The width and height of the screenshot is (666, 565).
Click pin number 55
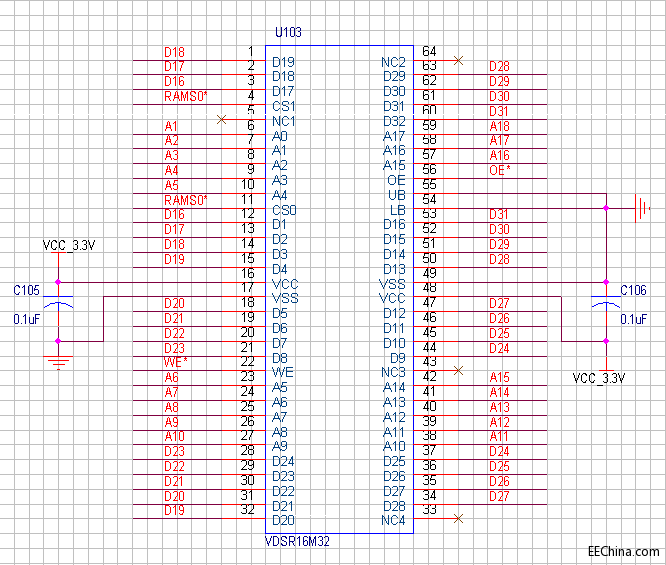[x=429, y=184]
